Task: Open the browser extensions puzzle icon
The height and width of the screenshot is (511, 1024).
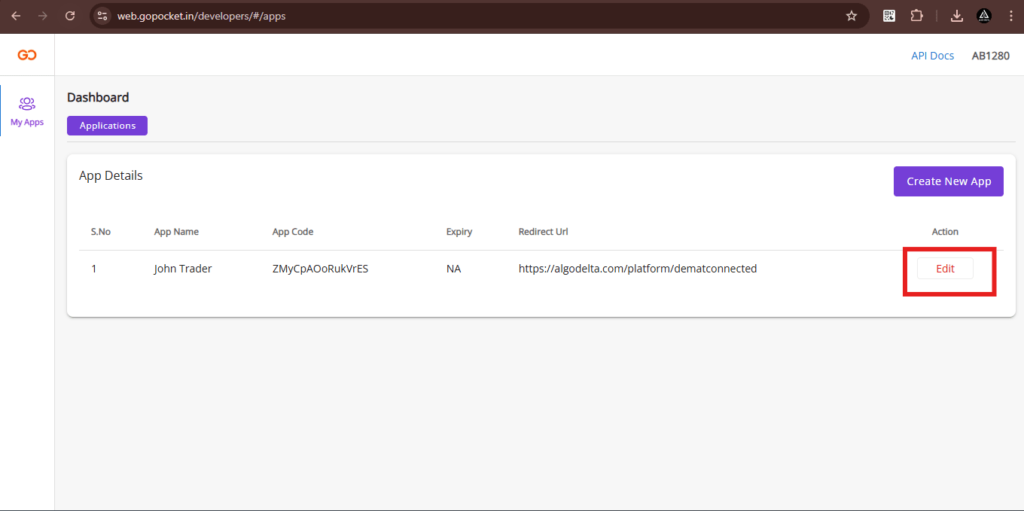Action: tap(916, 16)
